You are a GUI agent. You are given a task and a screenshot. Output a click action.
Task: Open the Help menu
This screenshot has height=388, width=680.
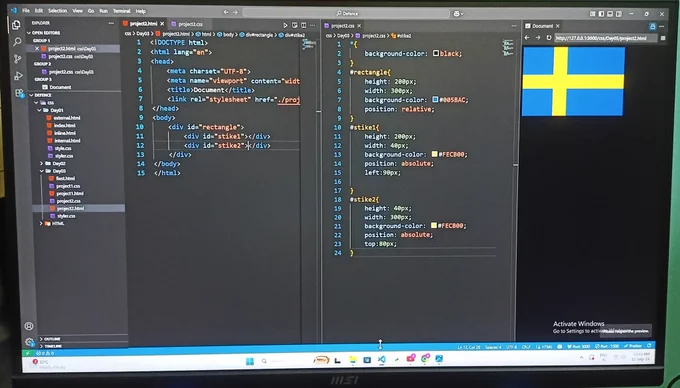click(141, 11)
